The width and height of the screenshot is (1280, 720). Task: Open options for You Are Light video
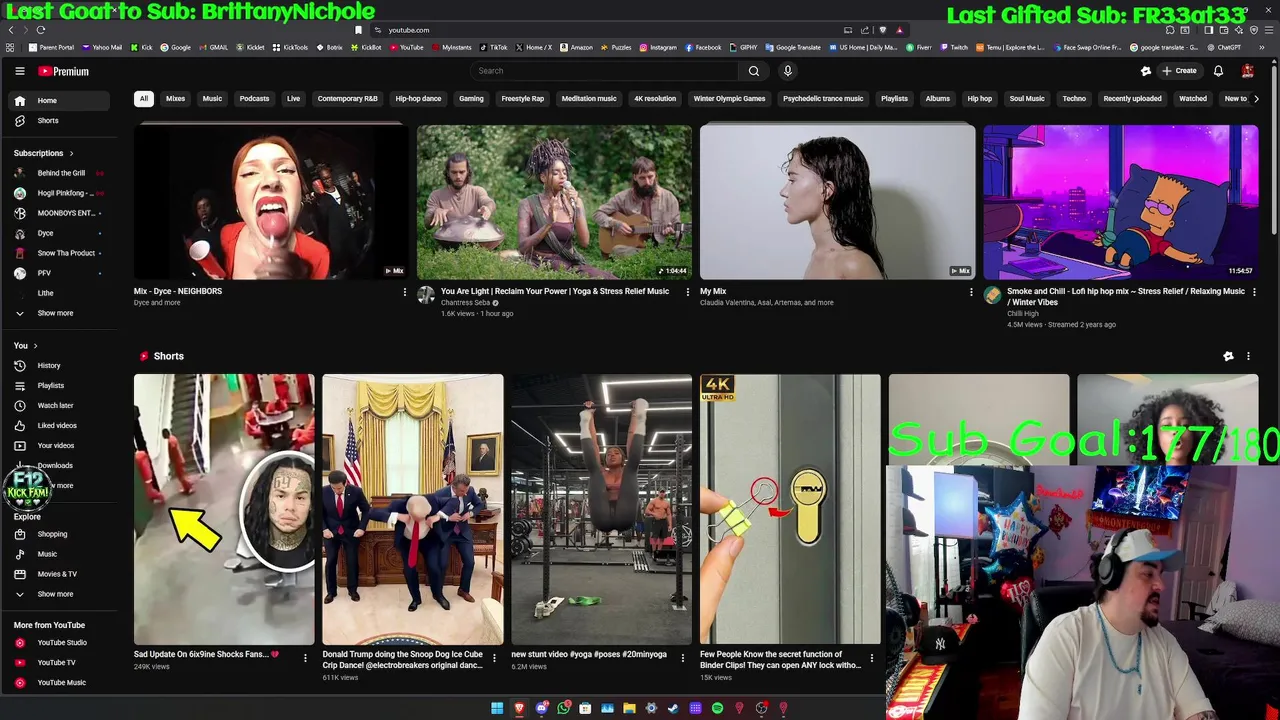click(x=687, y=292)
